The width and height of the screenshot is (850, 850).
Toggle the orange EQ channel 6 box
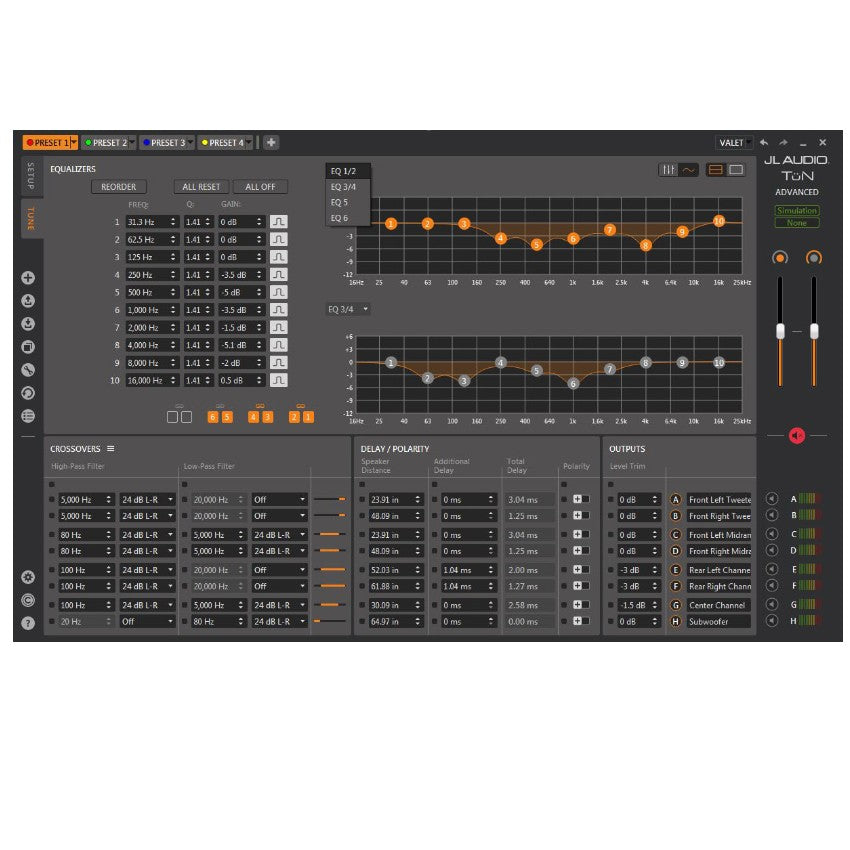coord(213,417)
